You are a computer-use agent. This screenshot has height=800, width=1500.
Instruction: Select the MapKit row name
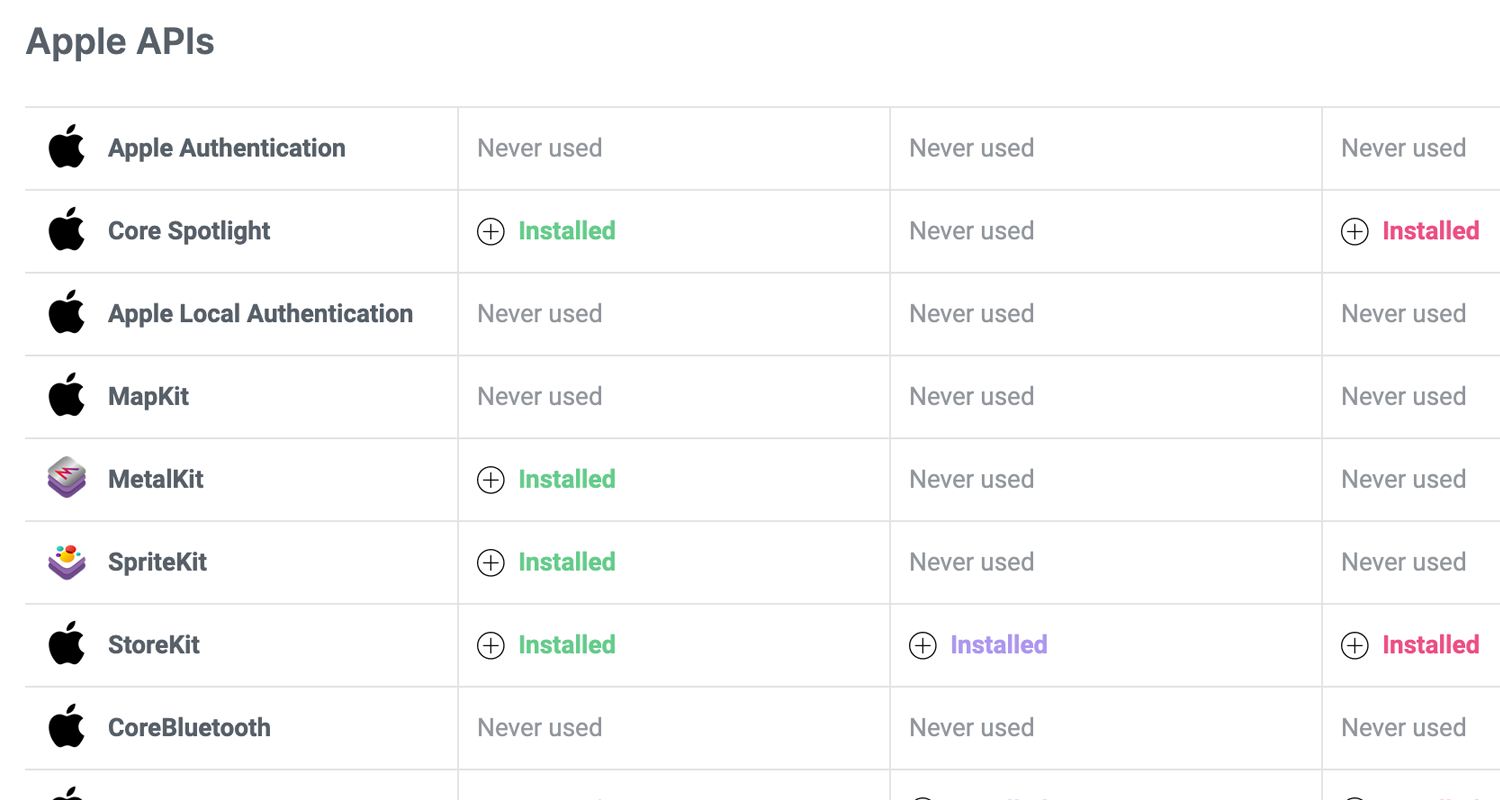(148, 397)
